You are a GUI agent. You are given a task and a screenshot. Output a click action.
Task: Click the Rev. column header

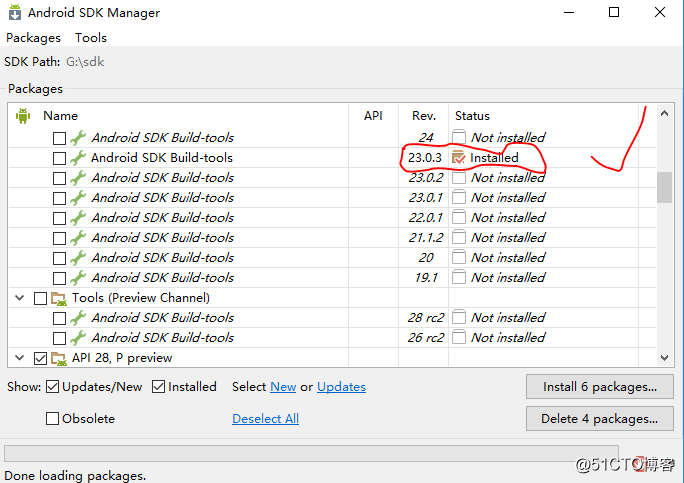(424, 116)
